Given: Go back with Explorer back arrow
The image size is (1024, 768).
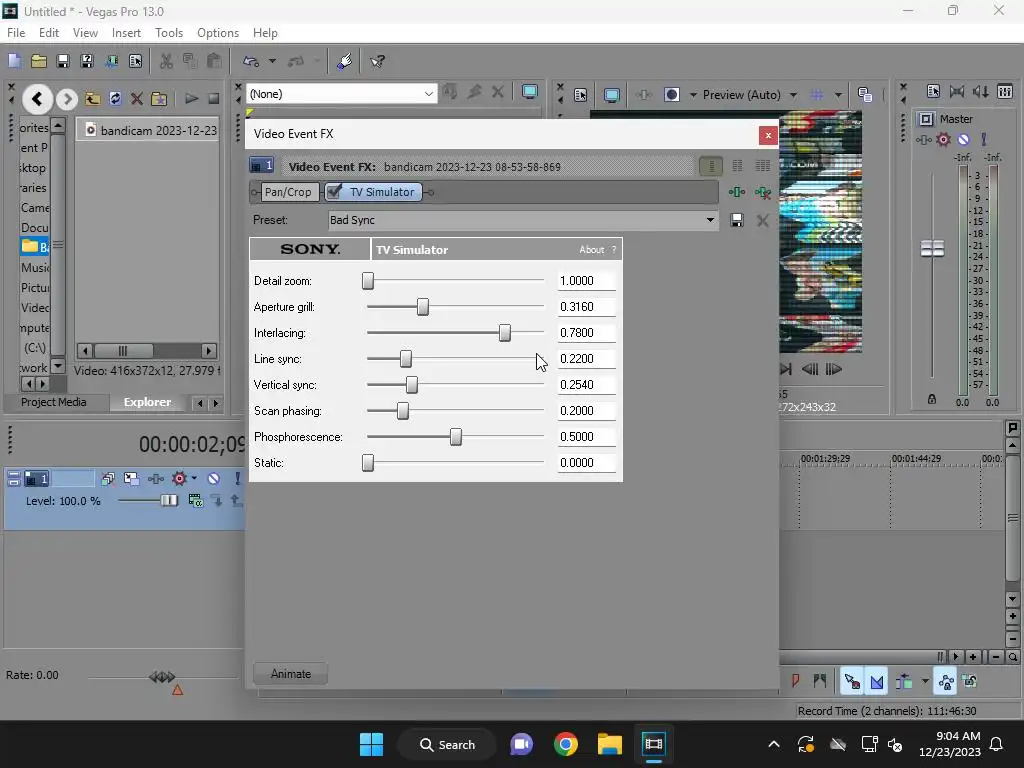Looking at the screenshot, I should click(37, 99).
